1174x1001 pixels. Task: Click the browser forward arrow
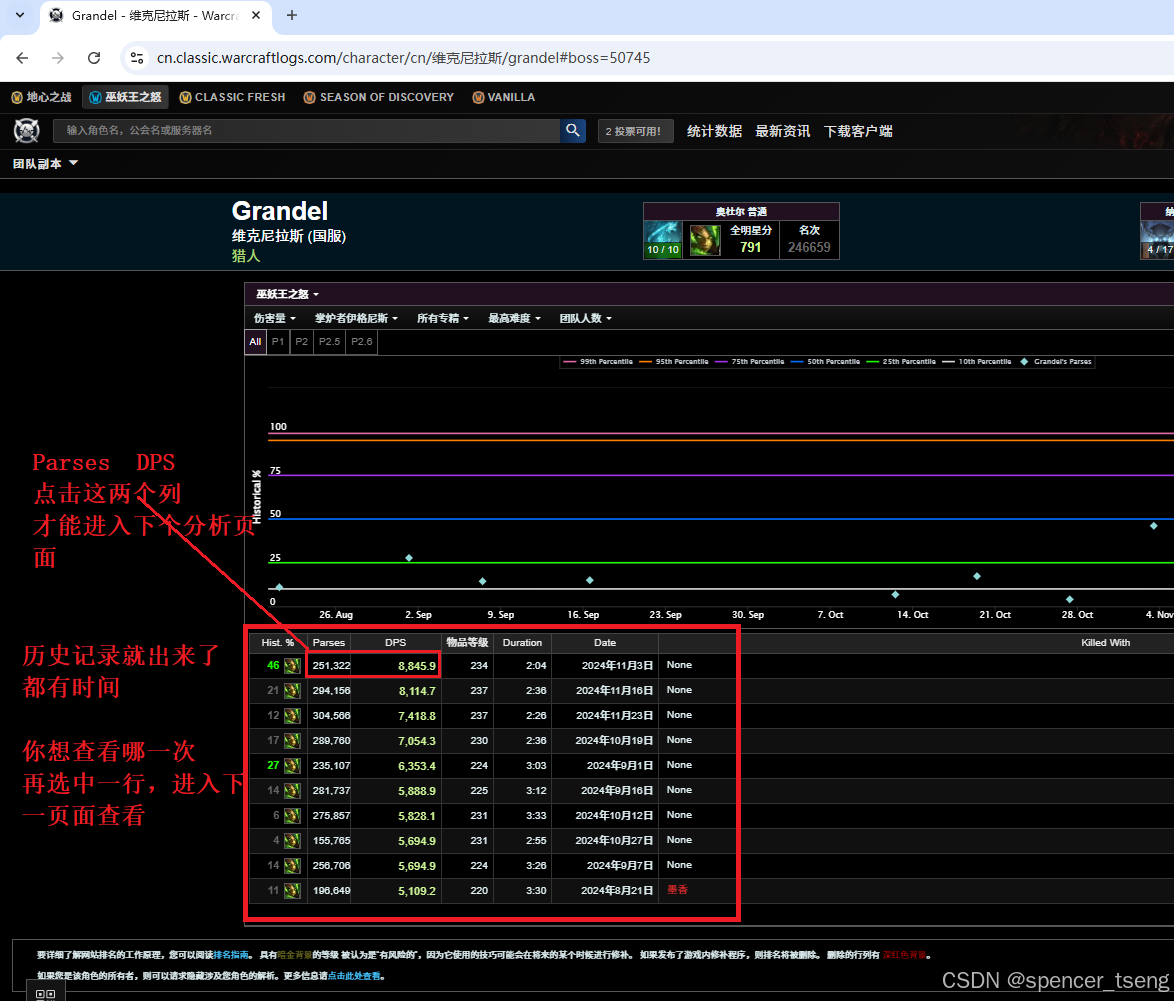click(x=58, y=58)
